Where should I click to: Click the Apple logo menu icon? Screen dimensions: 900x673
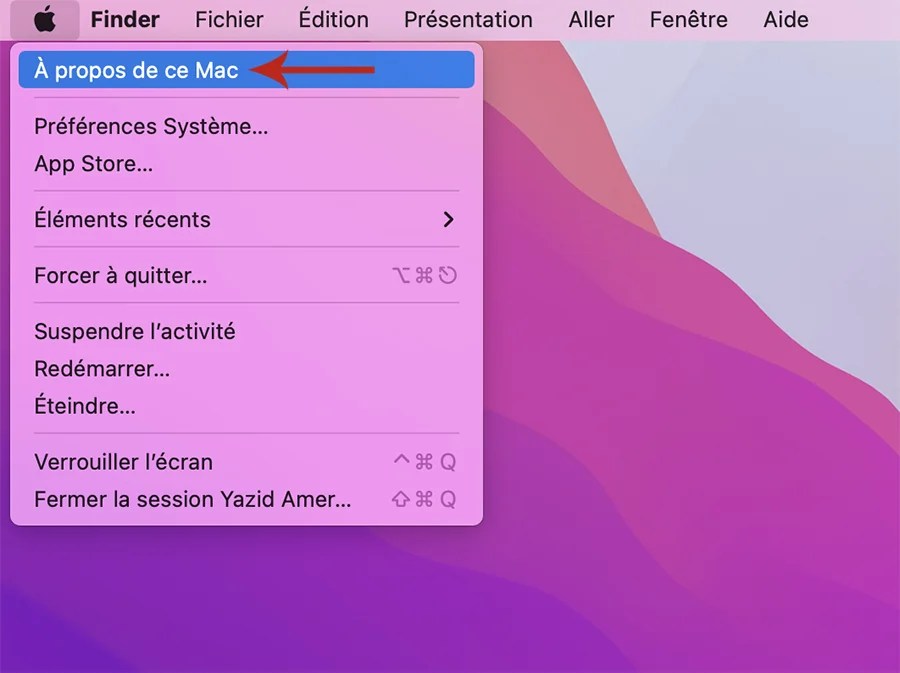(45, 20)
